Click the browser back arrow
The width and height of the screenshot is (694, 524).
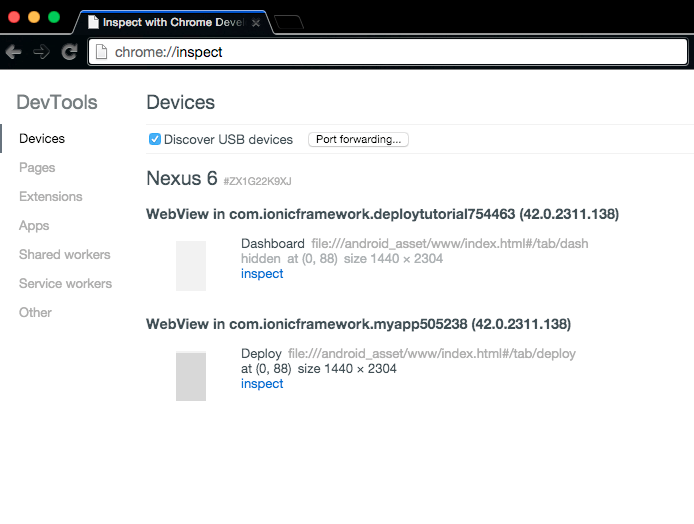(14, 52)
